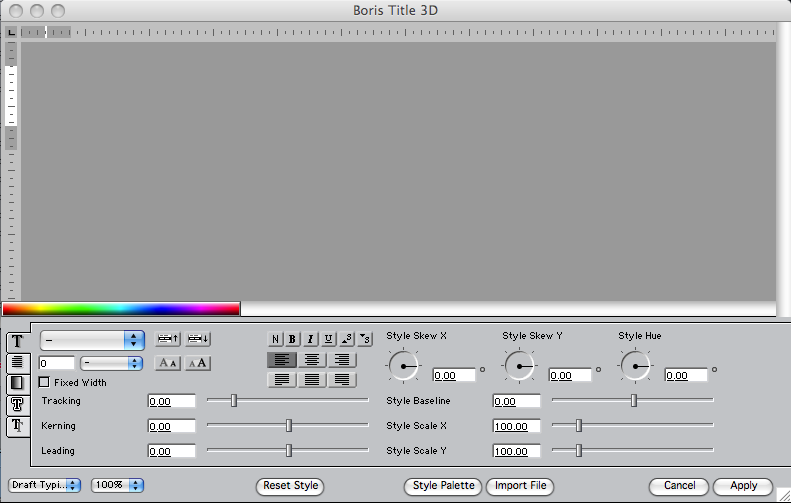Align text center
The height and width of the screenshot is (503, 791).
tap(312, 360)
